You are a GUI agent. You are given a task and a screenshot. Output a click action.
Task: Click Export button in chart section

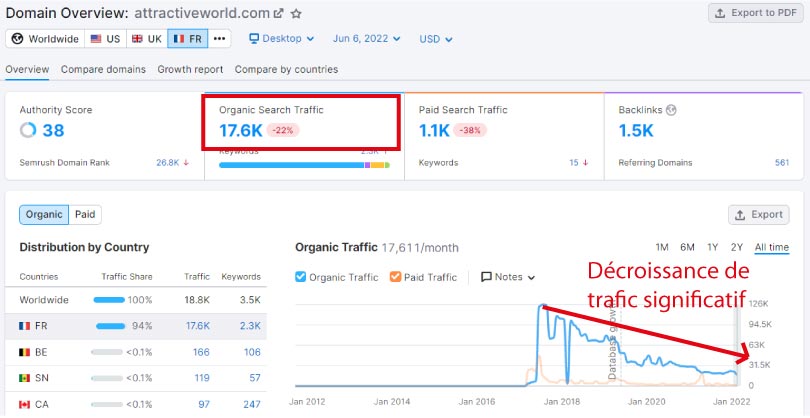(759, 215)
